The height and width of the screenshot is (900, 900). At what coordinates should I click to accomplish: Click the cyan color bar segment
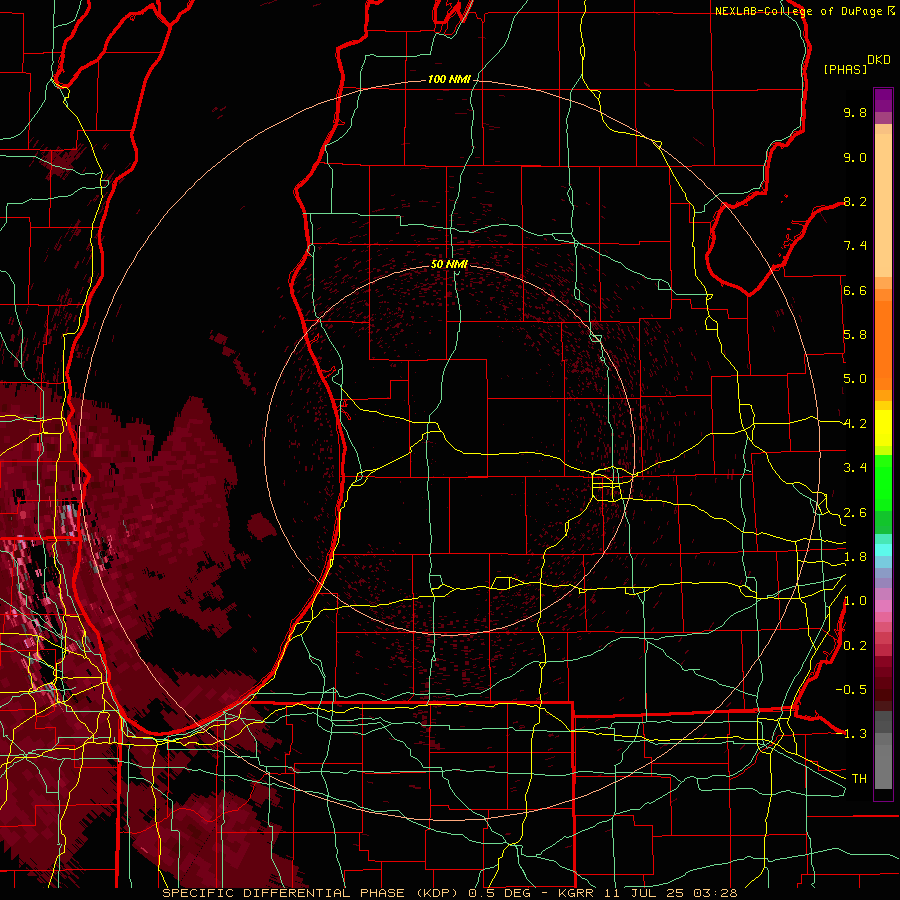(883, 550)
